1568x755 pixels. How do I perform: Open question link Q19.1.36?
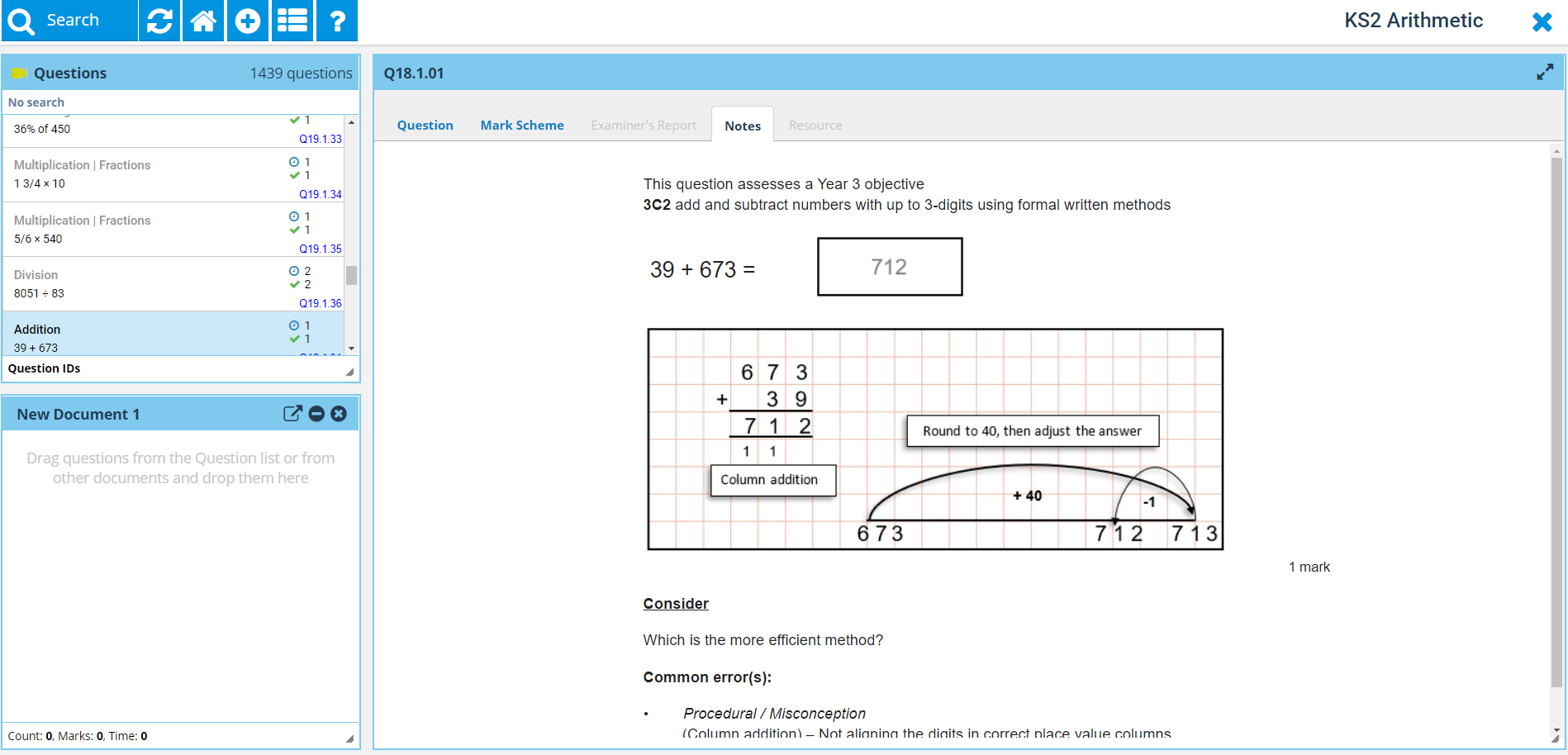point(321,303)
